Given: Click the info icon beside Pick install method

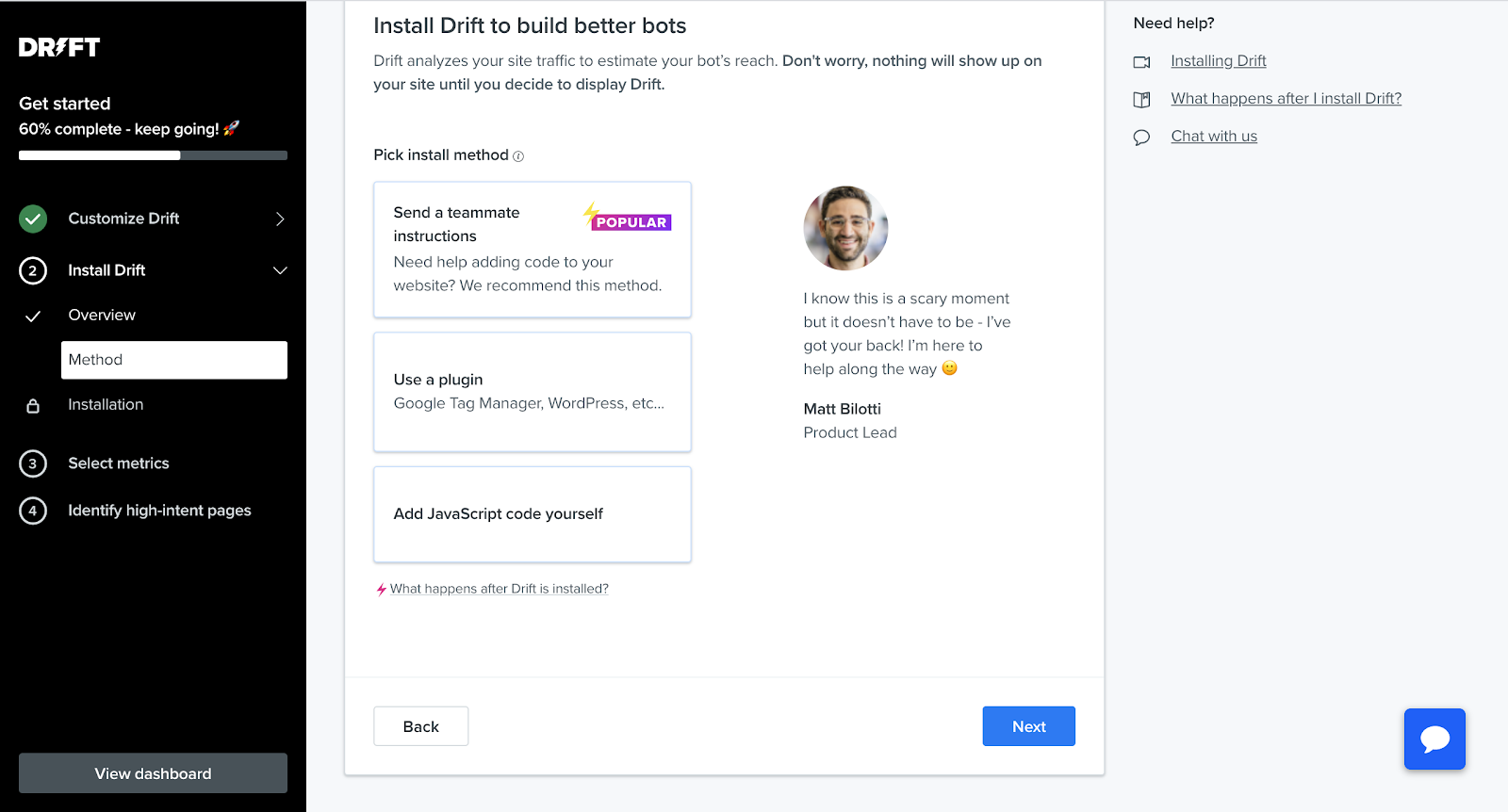Looking at the screenshot, I should pos(518,156).
